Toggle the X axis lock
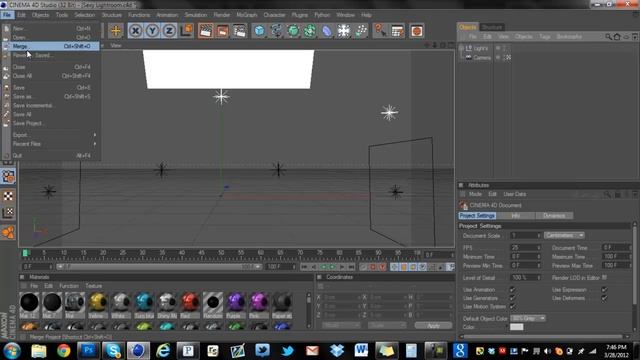 tap(136, 31)
